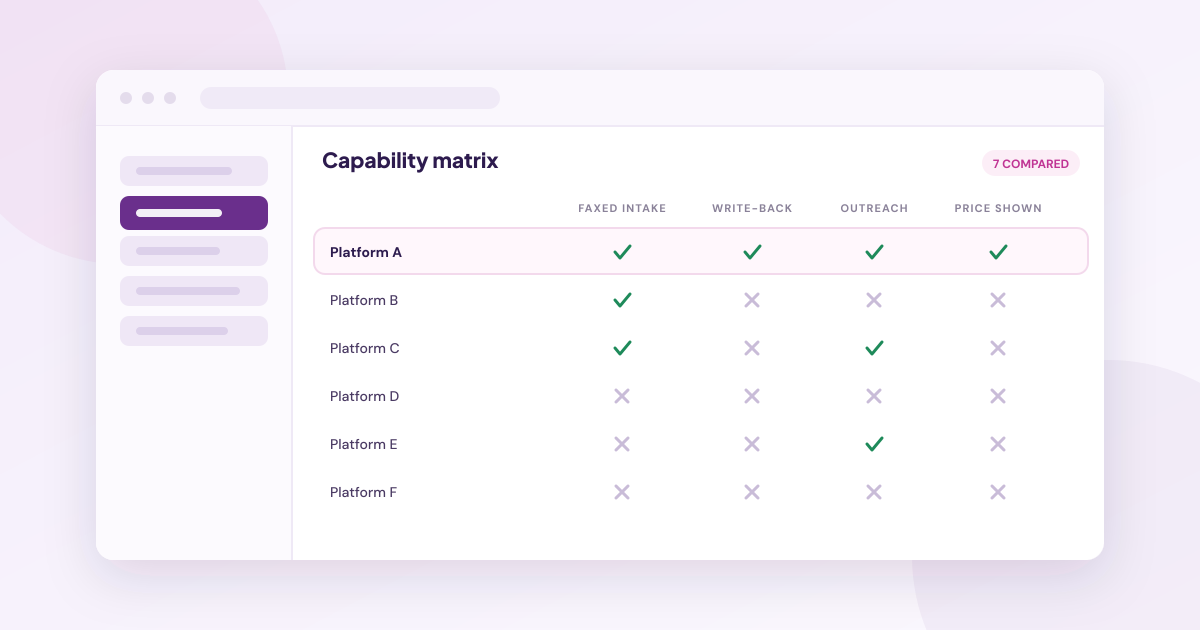The width and height of the screenshot is (1200, 630).
Task: Open the first sidebar placeholder item
Action: click(x=194, y=171)
